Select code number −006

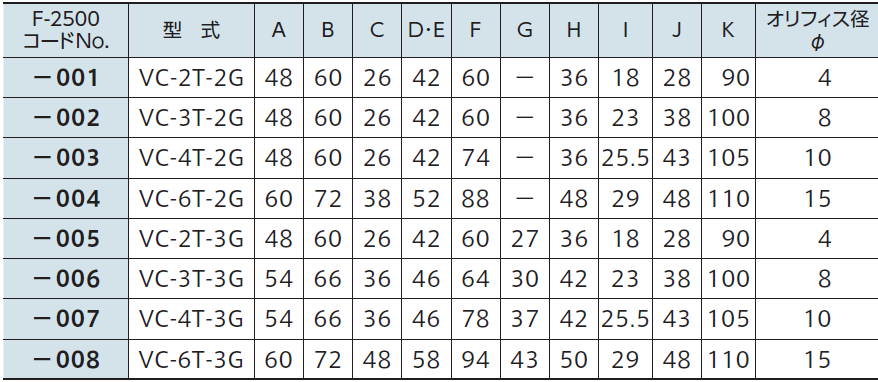pyautogui.click(x=66, y=279)
